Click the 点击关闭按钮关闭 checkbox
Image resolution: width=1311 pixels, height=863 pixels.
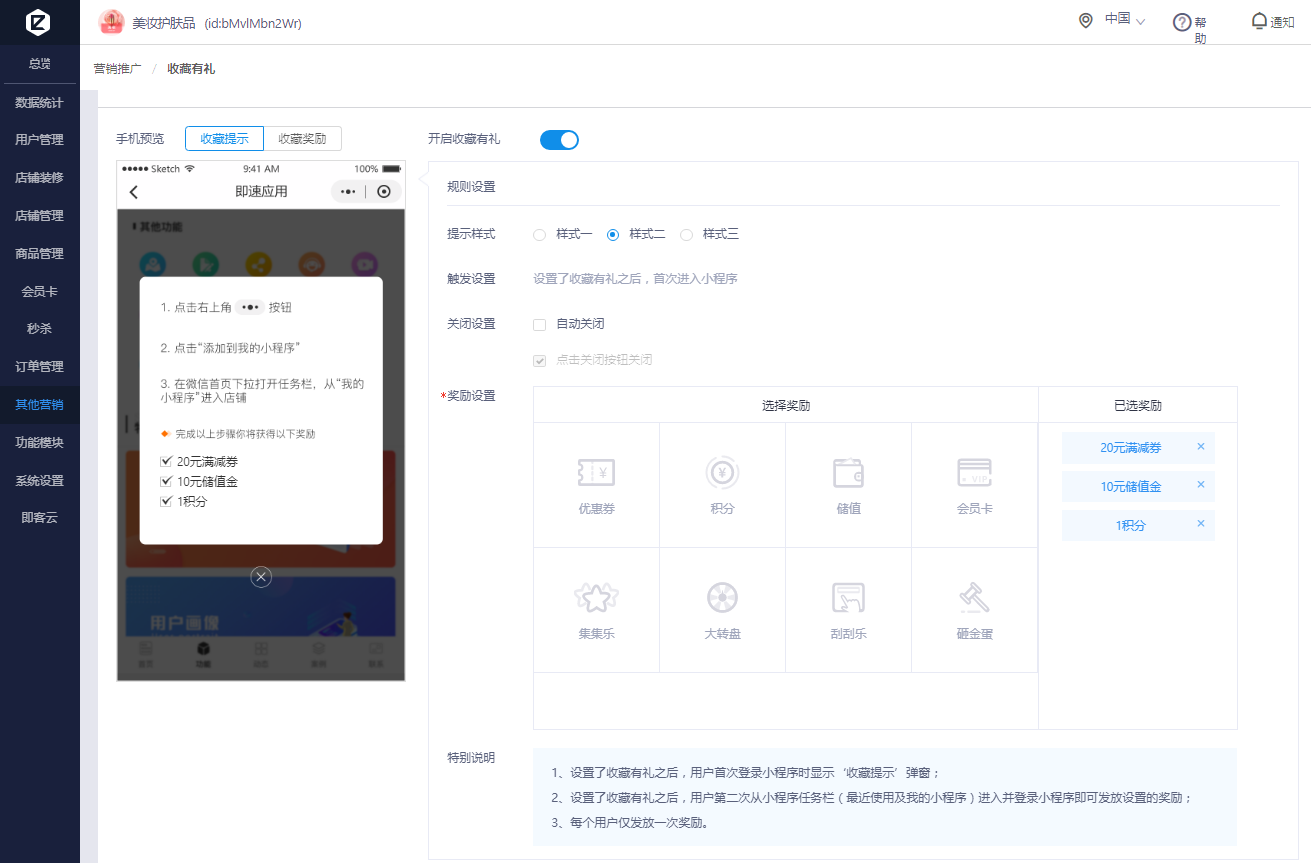tap(539, 360)
